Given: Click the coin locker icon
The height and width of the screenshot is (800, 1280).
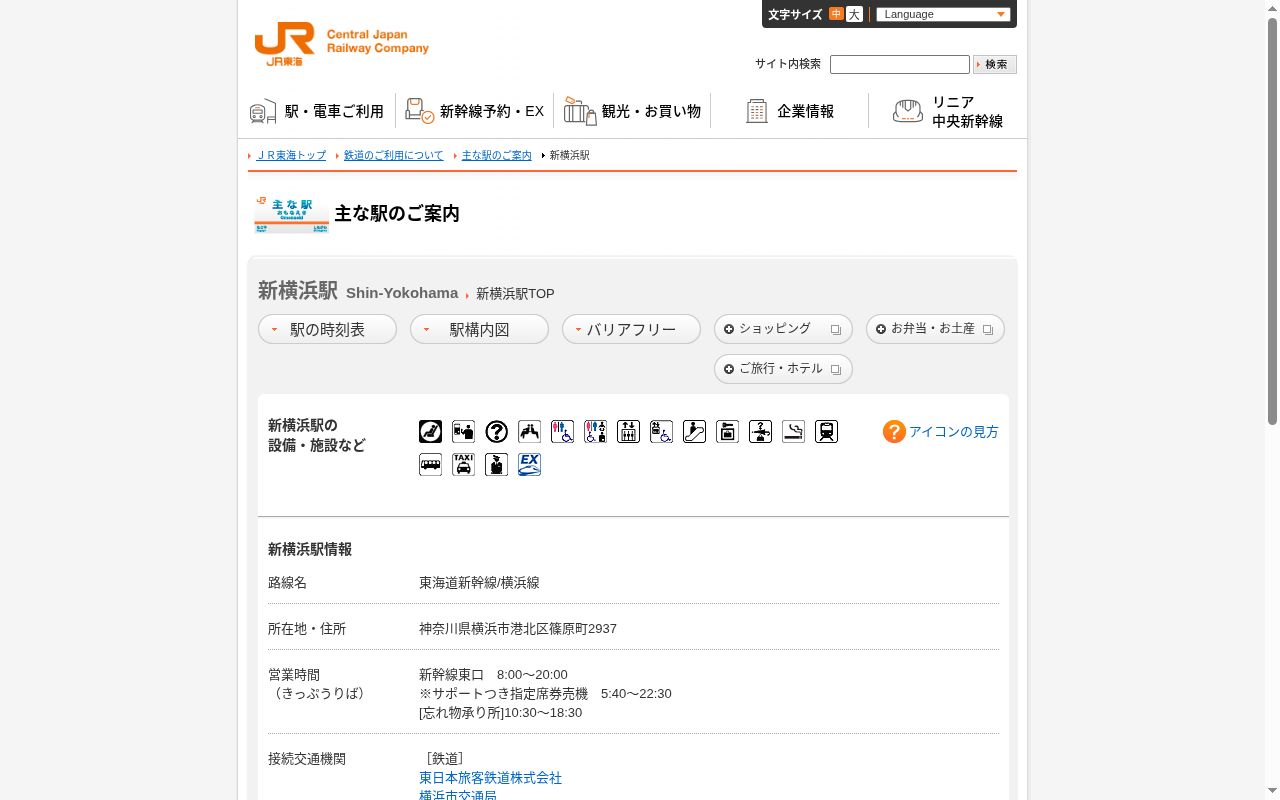Looking at the screenshot, I should pyautogui.click(x=727, y=432).
